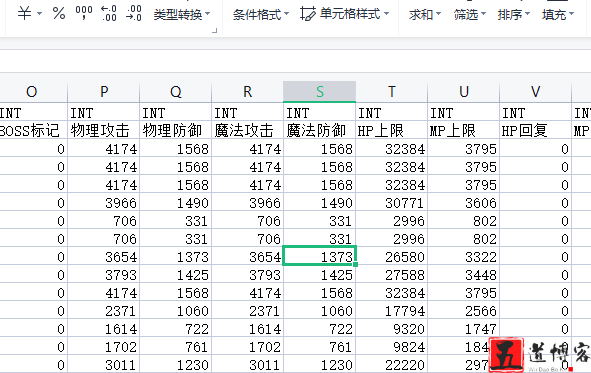Screen dimensions: 591x373
Task: Click cell 761 in 物理防御 column
Action: pyautogui.click(x=176, y=347)
